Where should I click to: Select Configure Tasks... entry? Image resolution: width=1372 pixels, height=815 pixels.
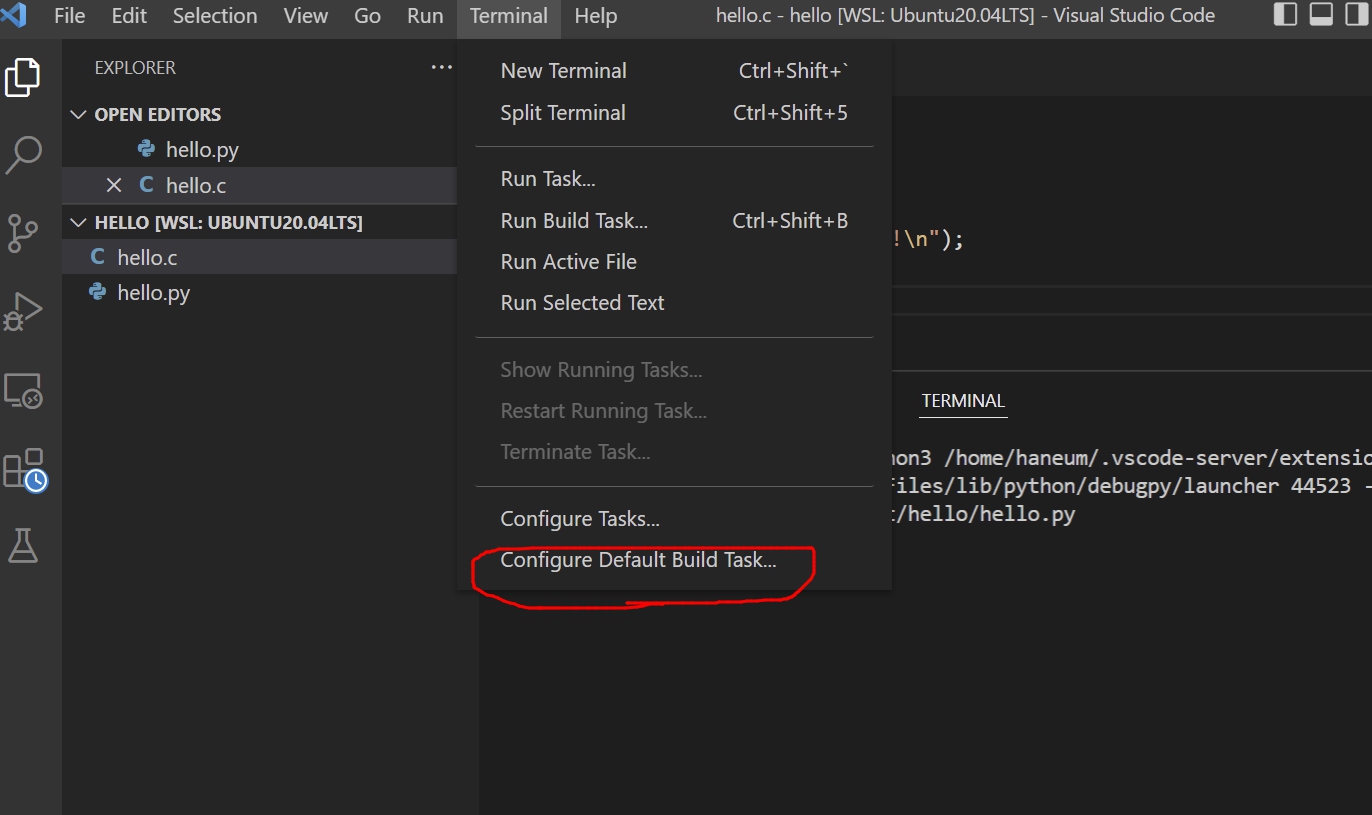point(674,519)
